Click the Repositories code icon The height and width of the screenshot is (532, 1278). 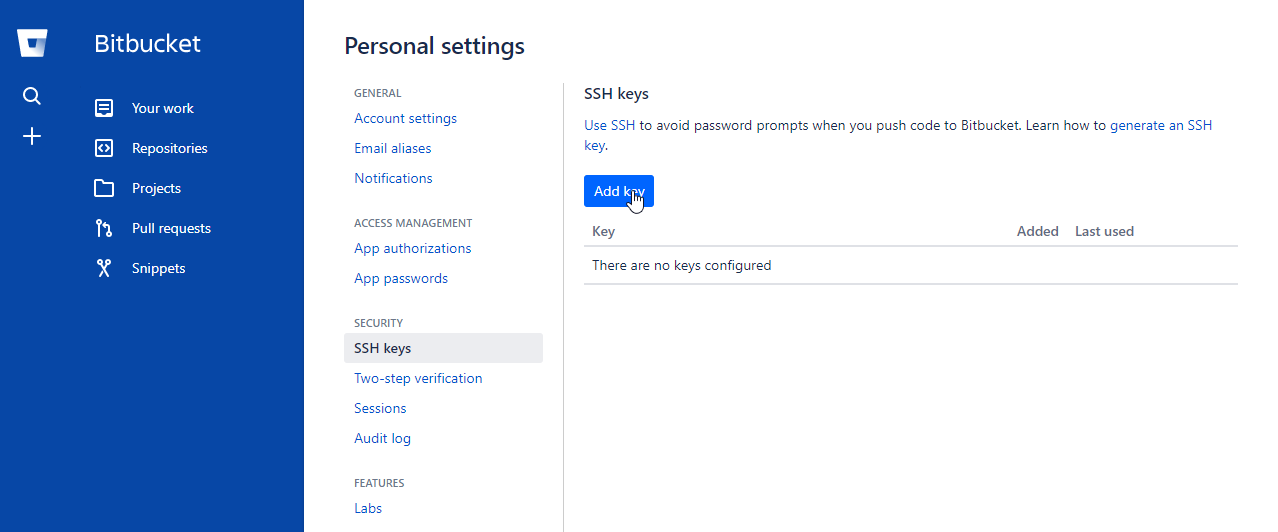[x=104, y=148]
